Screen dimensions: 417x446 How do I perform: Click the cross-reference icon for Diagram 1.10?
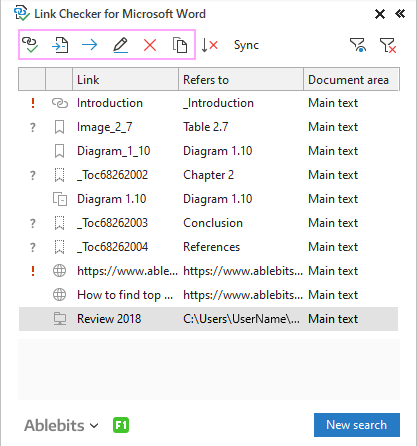point(60,199)
